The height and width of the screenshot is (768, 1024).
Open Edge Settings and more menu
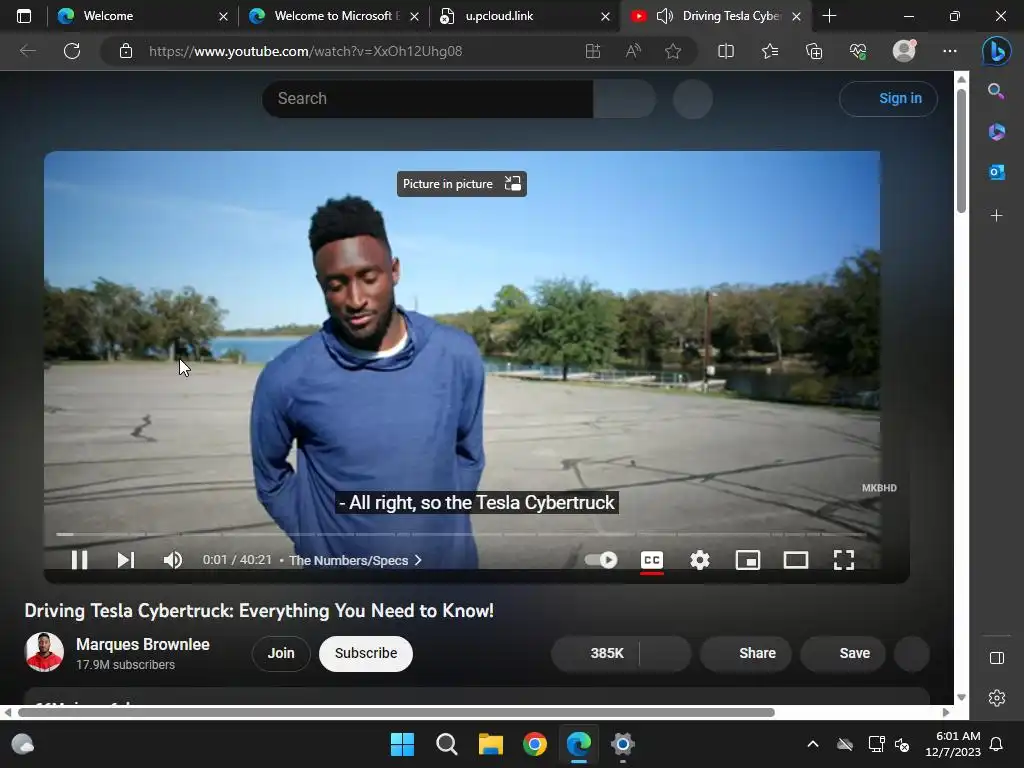[x=950, y=51]
